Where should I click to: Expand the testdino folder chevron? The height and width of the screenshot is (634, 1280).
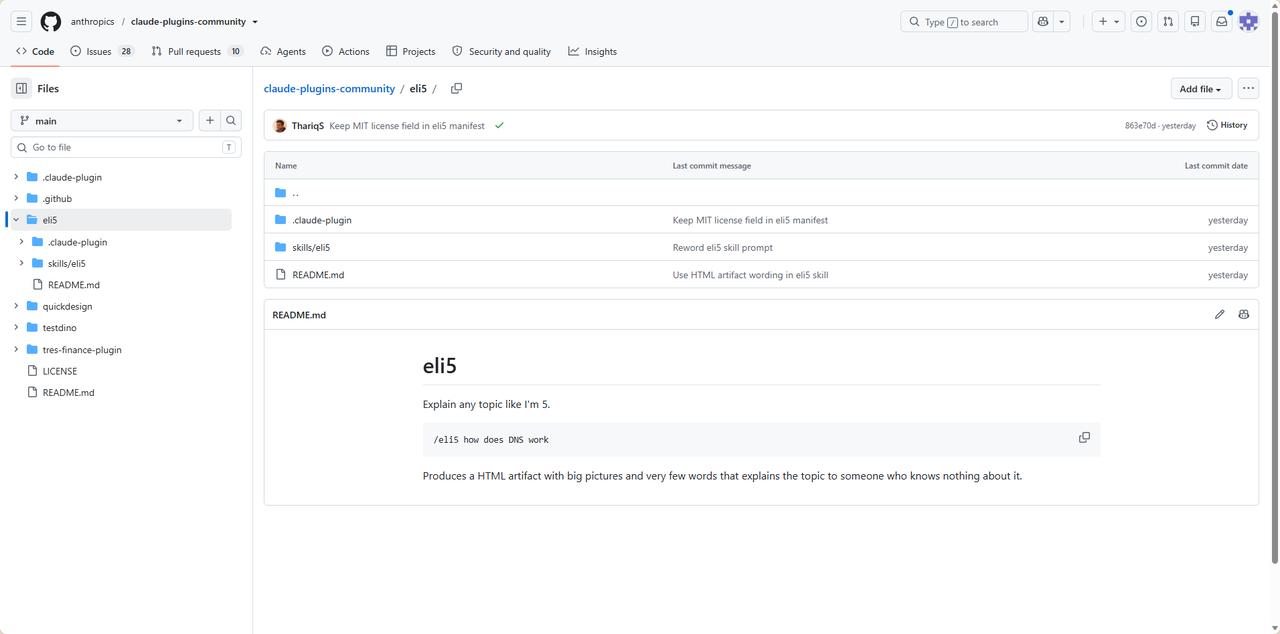[x=16, y=327]
